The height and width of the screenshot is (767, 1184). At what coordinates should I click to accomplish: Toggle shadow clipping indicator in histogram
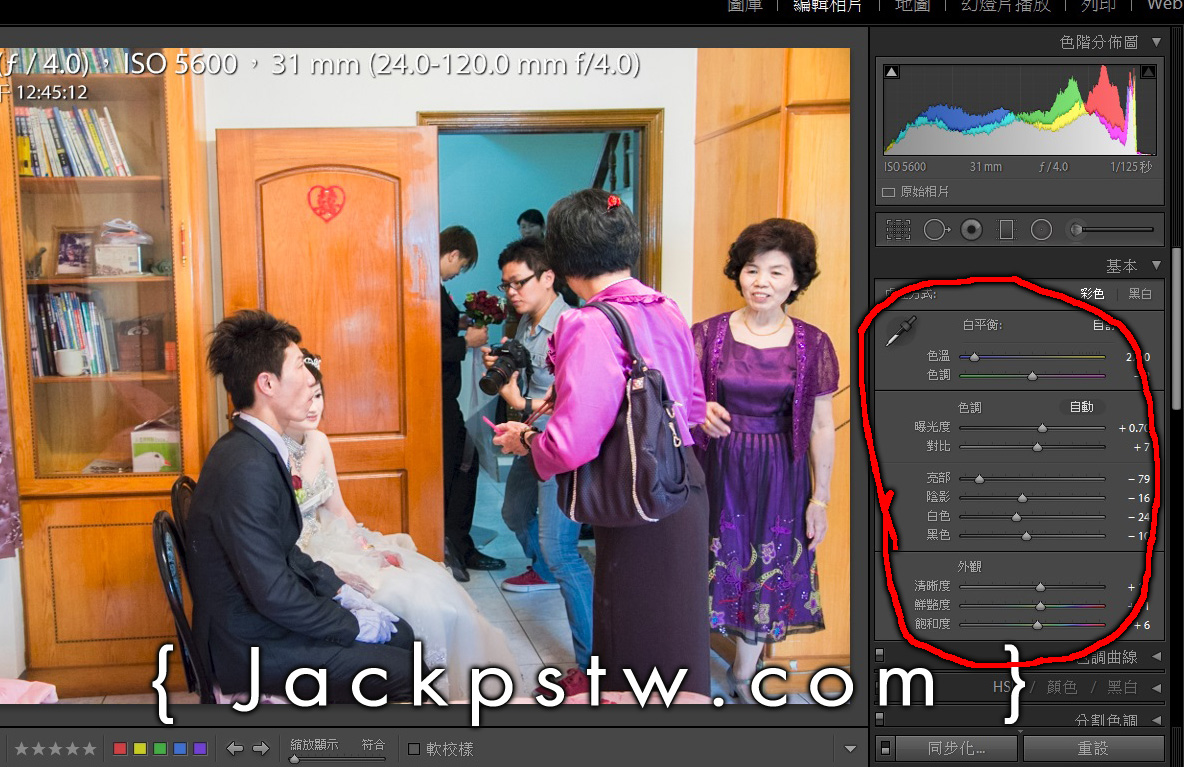click(x=892, y=71)
